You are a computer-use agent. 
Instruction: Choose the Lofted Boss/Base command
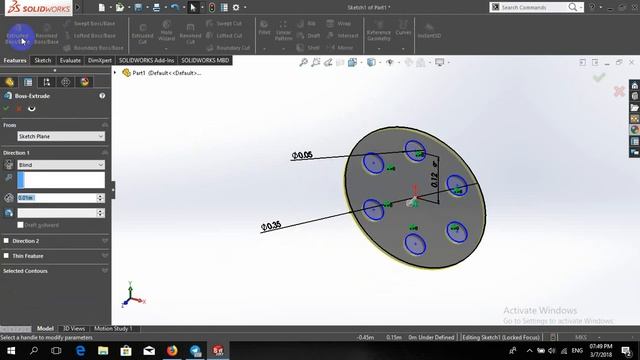pos(90,36)
